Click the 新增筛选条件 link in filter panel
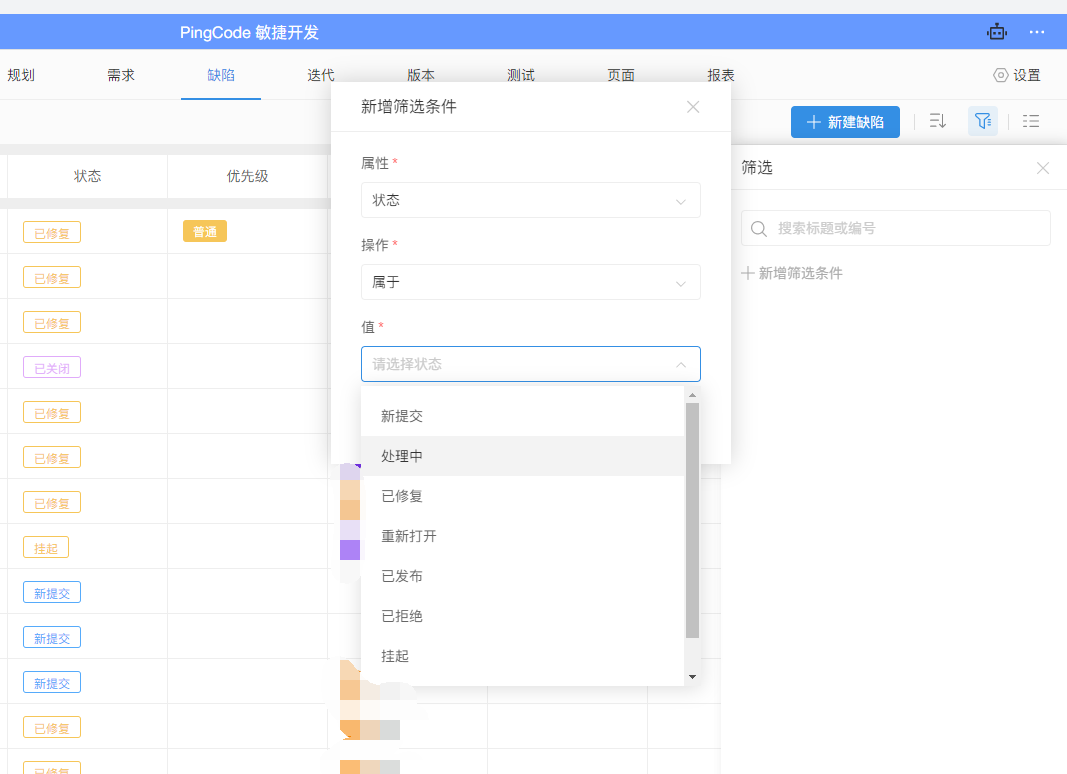This screenshot has height=774, width=1067. 792,273
